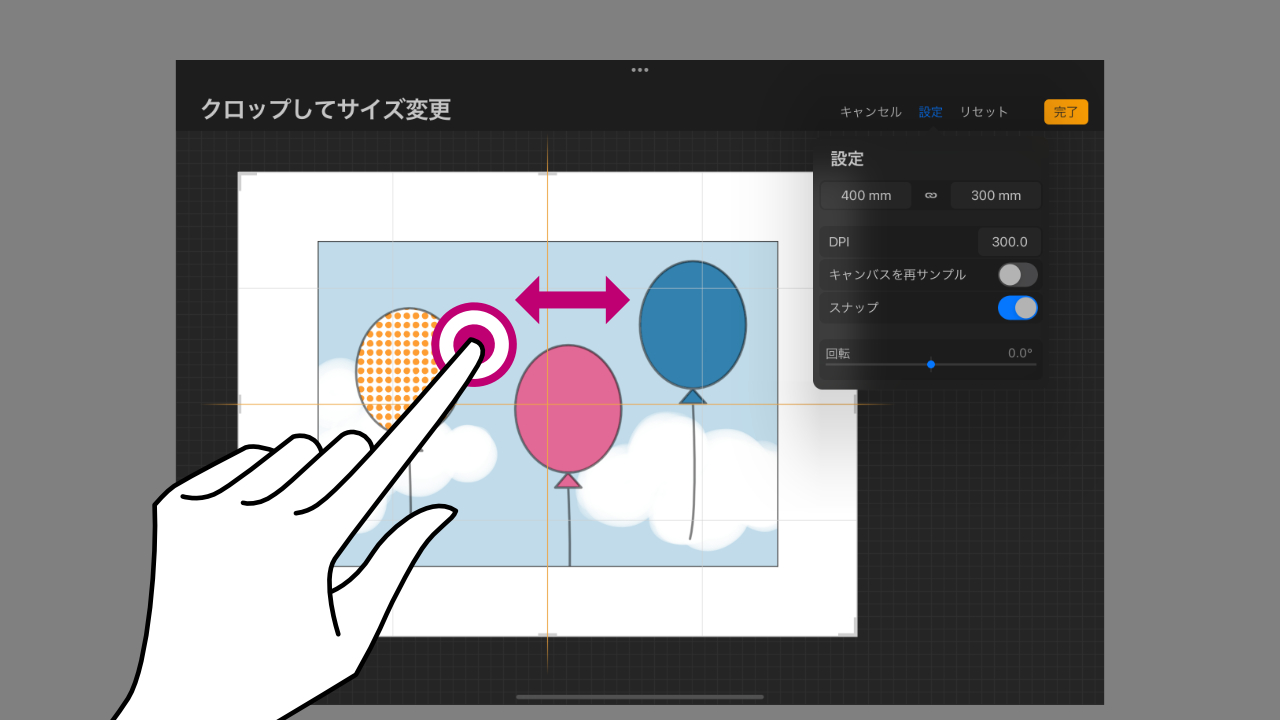Tap the three-dot multitasking indicator
The image size is (1280, 720).
click(x=640, y=70)
